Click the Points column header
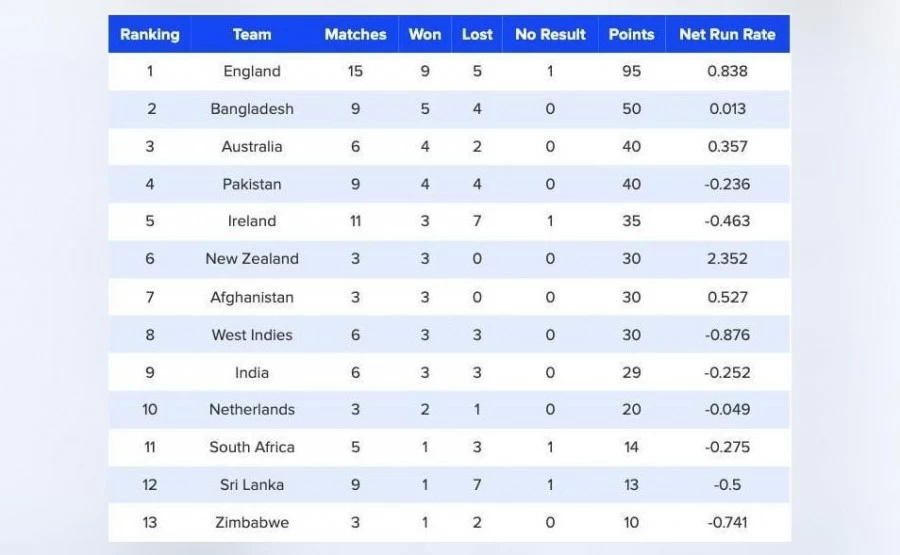 pyautogui.click(x=631, y=34)
